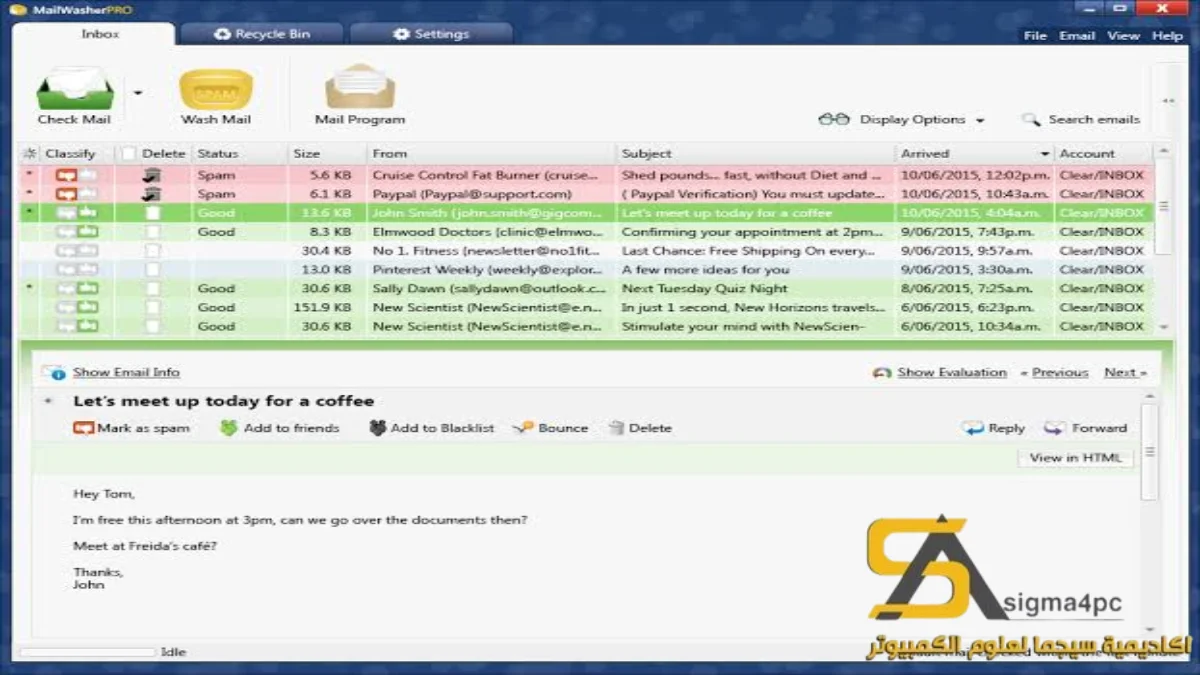
Task: Click the preview pane vertical scrollbar
Action: point(1149,451)
